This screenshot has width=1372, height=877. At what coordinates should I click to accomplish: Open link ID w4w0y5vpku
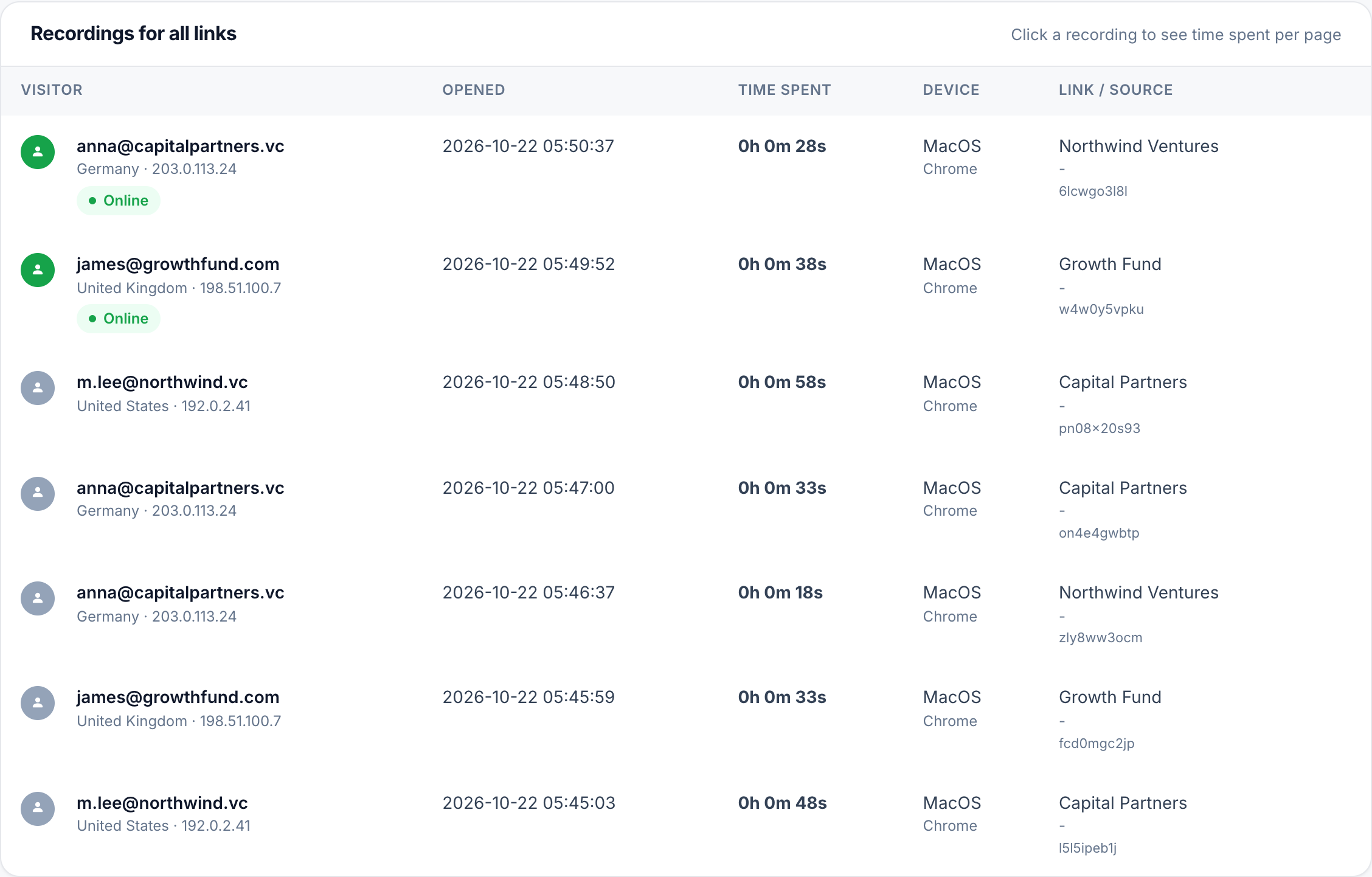pos(1101,309)
